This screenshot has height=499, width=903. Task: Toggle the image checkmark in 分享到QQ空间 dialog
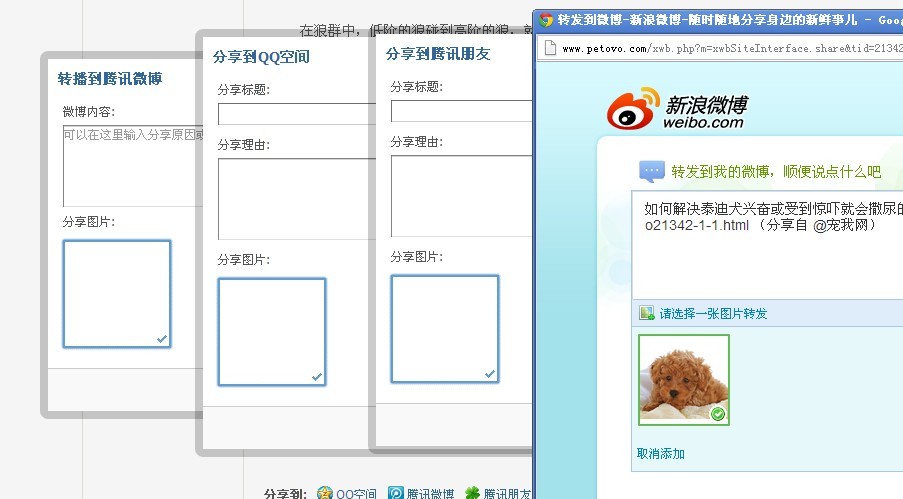point(317,377)
